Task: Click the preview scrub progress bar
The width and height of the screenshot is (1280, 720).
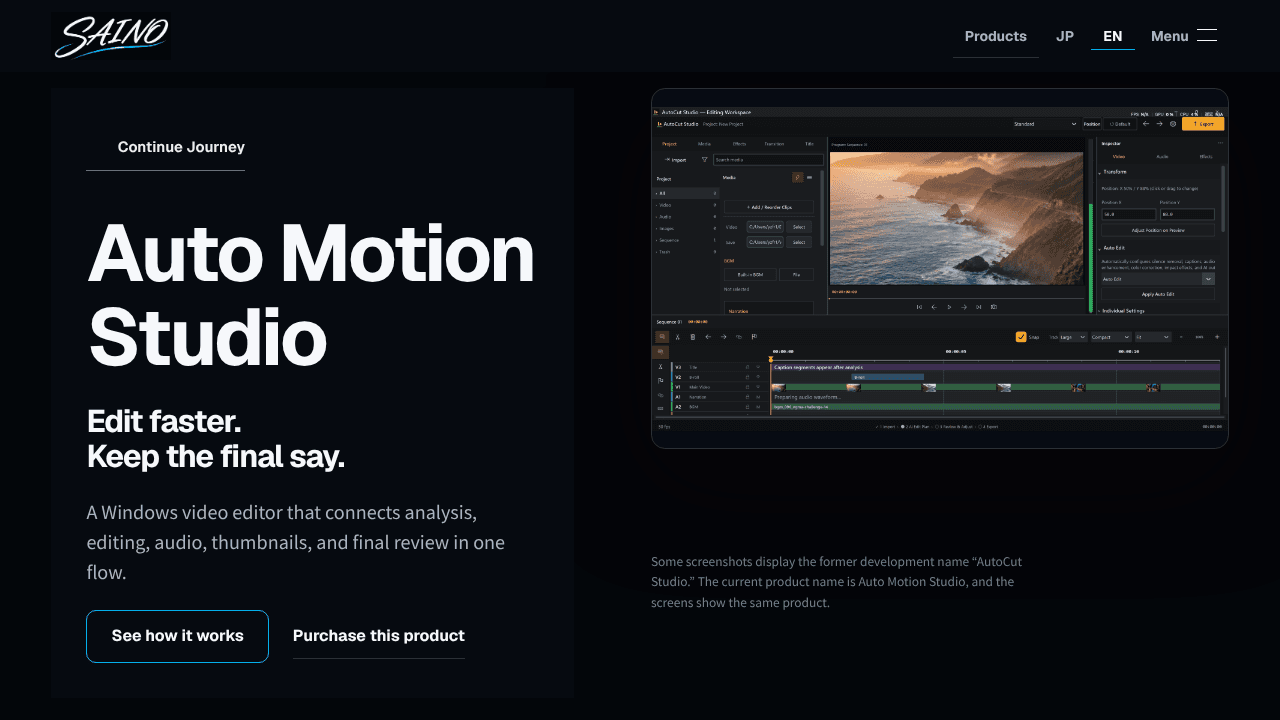Action: pos(956,298)
